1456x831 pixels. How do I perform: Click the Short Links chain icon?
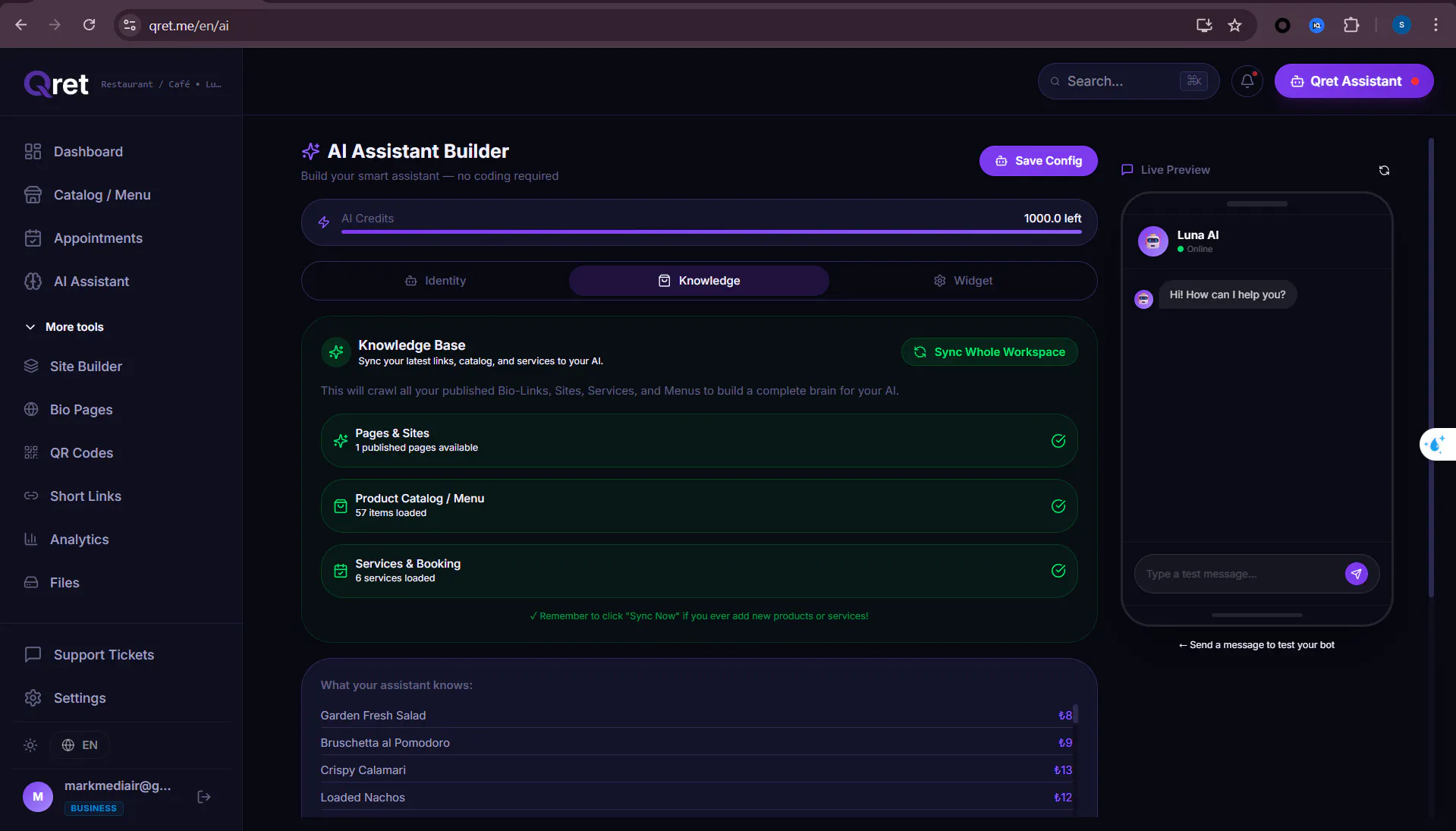[31, 496]
